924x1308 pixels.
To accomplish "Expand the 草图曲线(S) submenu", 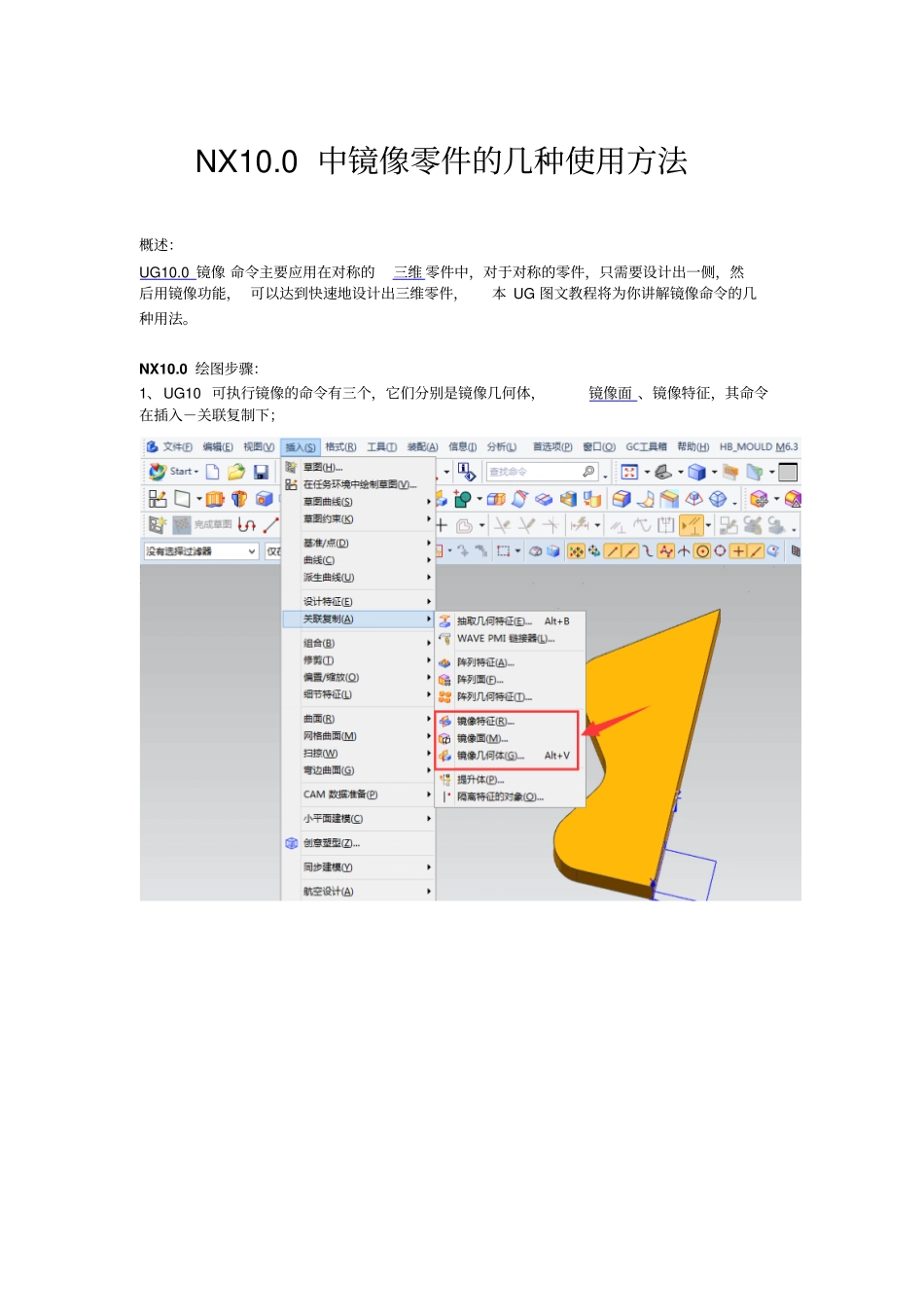I will coord(359,502).
